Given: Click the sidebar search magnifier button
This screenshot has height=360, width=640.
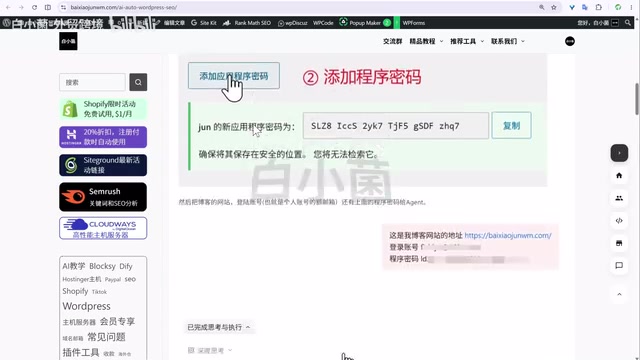Looking at the screenshot, I should [x=138, y=82].
